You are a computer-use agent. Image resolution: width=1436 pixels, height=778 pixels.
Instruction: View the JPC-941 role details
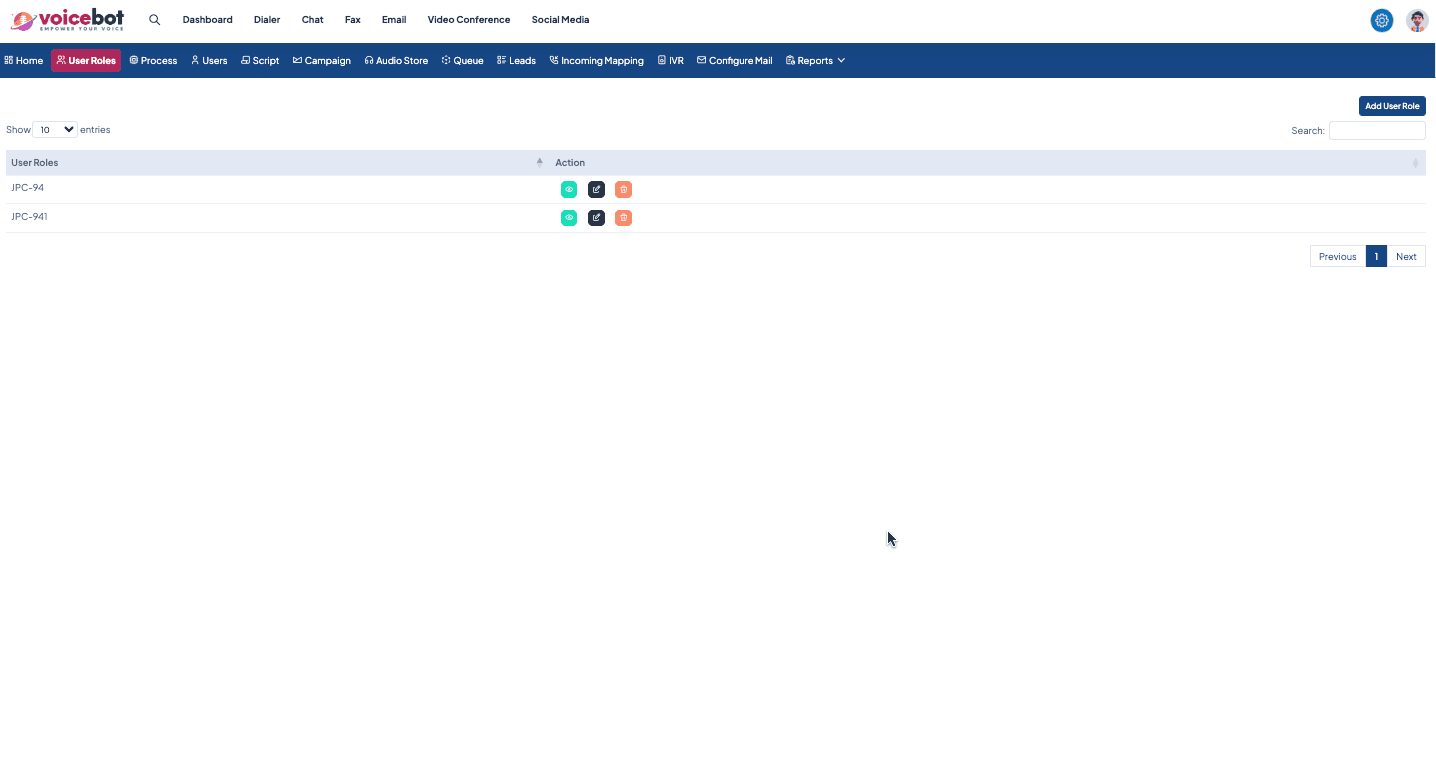click(569, 218)
